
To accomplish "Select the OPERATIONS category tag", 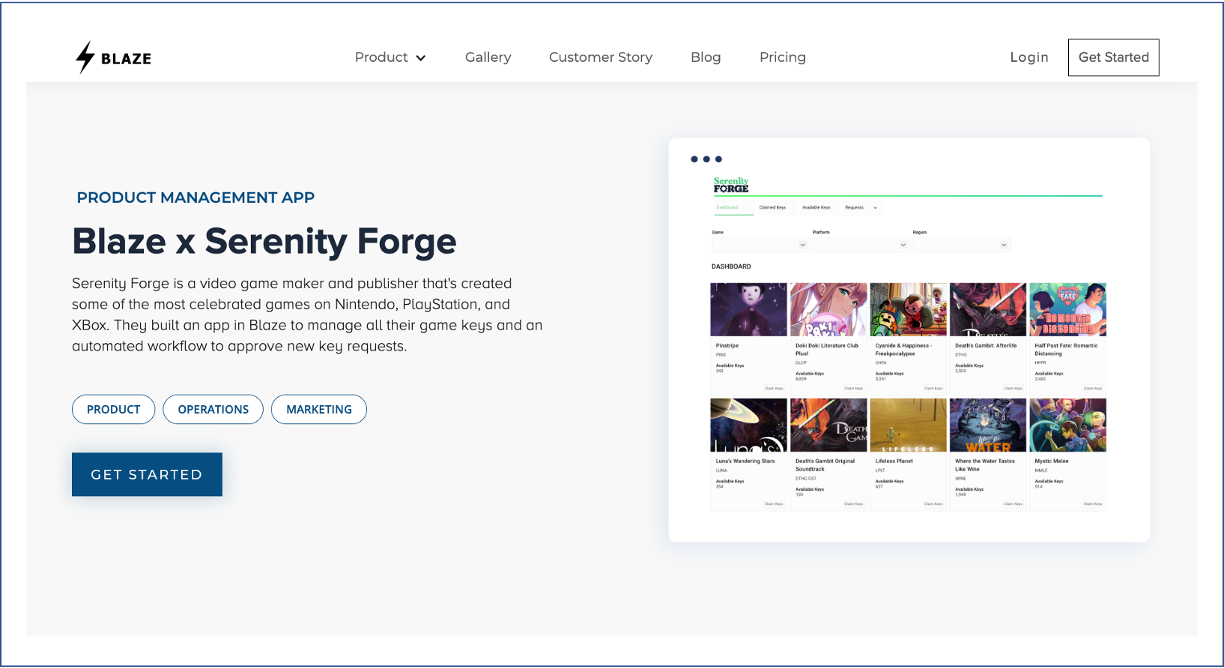I will pyautogui.click(x=213, y=409).
